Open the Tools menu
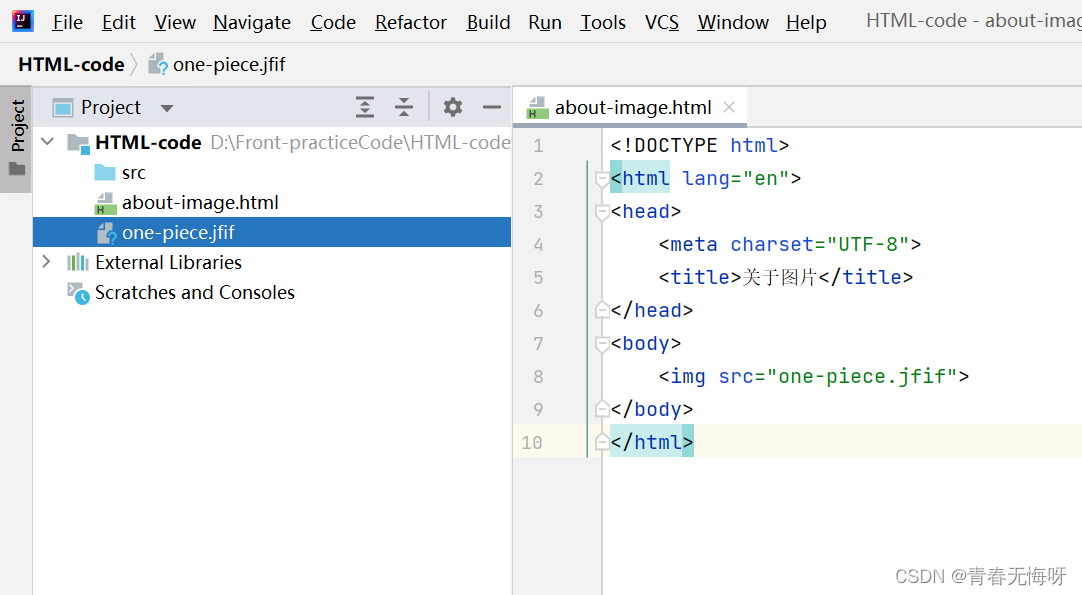The width and height of the screenshot is (1082, 595). (x=602, y=23)
